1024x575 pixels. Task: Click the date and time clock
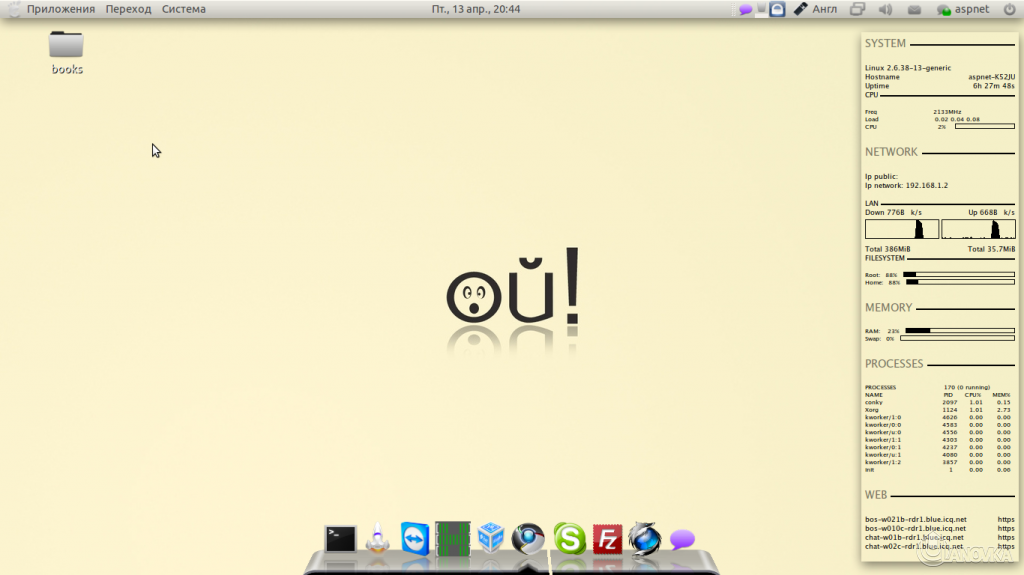[x=476, y=9]
